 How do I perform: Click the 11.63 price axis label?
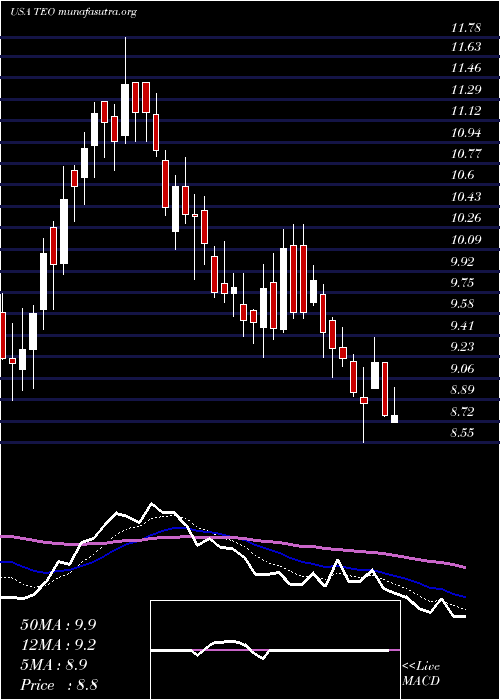point(466,47)
